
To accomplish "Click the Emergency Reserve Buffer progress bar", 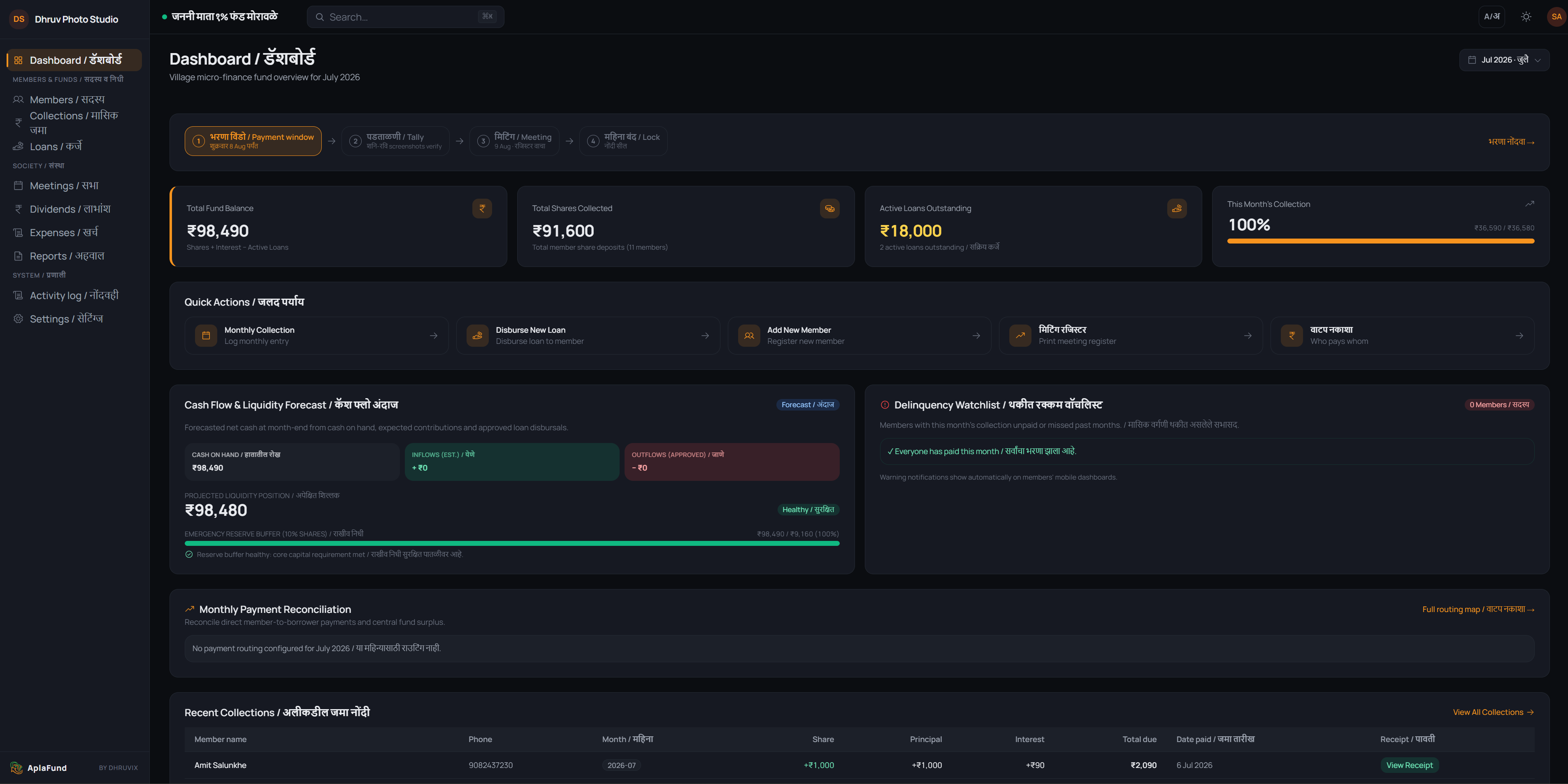I will point(512,543).
